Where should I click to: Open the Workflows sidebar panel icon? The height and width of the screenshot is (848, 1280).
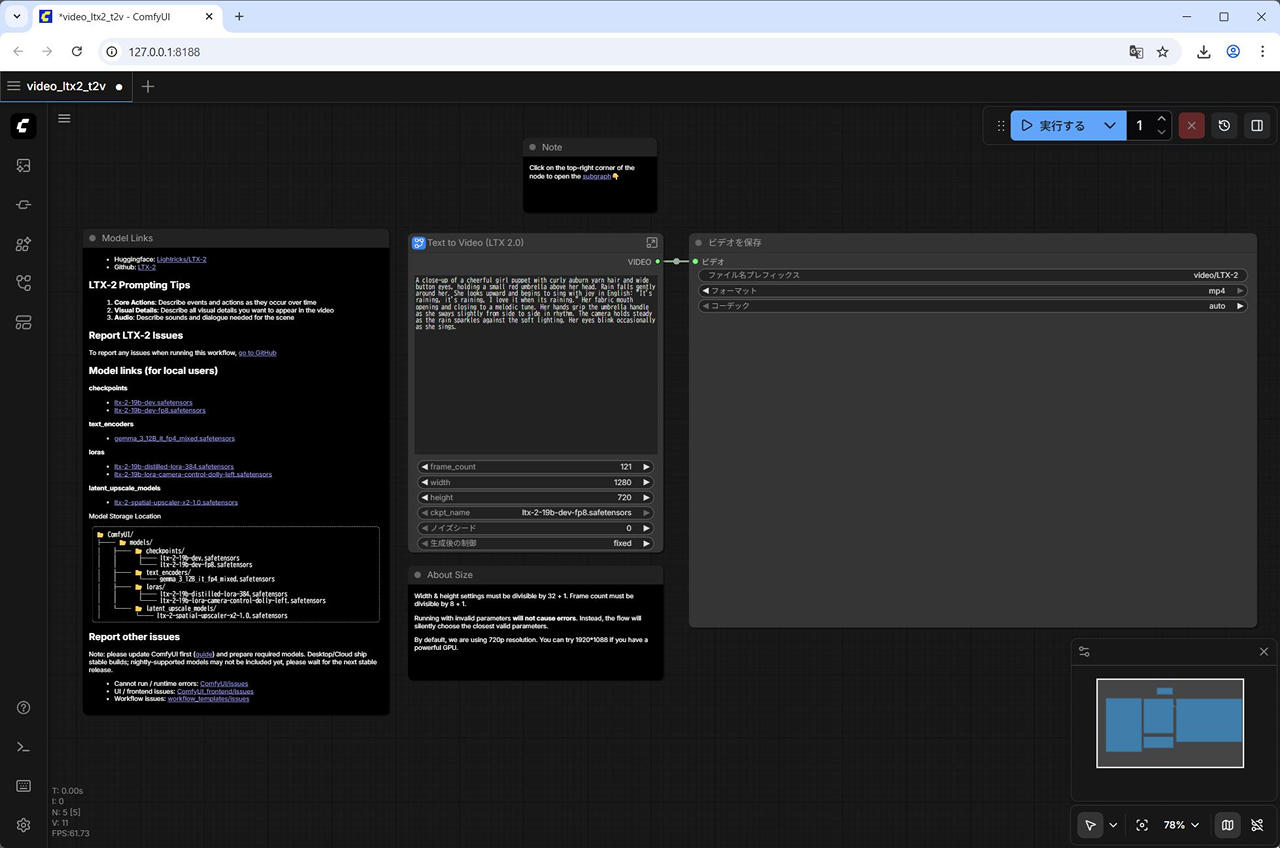click(x=24, y=283)
